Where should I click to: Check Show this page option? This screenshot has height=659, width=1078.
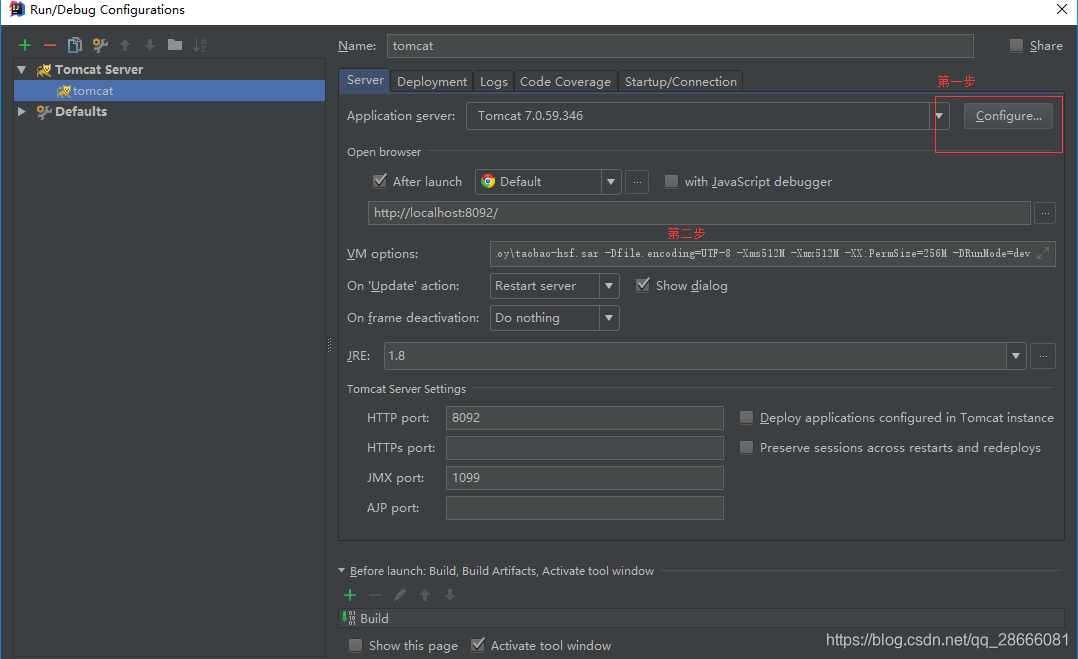355,645
